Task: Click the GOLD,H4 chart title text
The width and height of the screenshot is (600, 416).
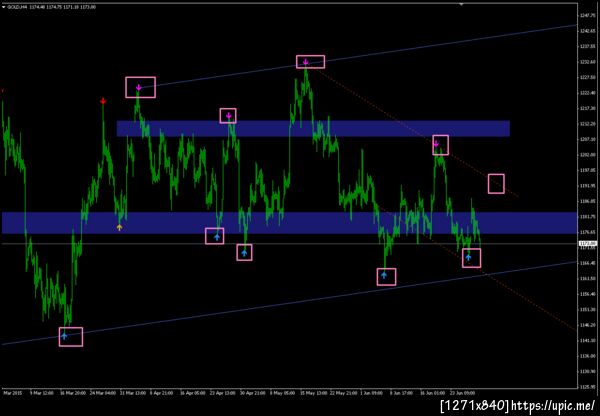Action: pos(16,7)
